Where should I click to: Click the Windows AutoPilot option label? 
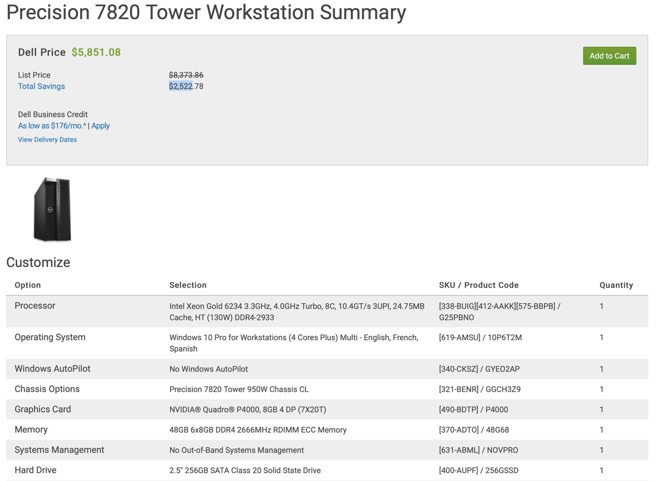coord(52,369)
